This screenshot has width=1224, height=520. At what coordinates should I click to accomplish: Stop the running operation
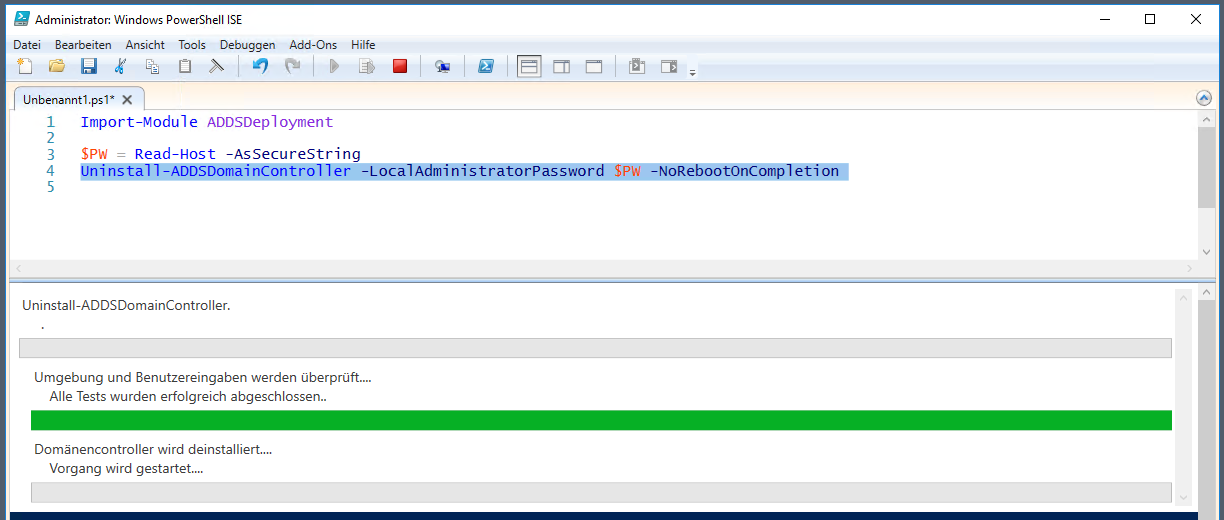tap(400, 66)
